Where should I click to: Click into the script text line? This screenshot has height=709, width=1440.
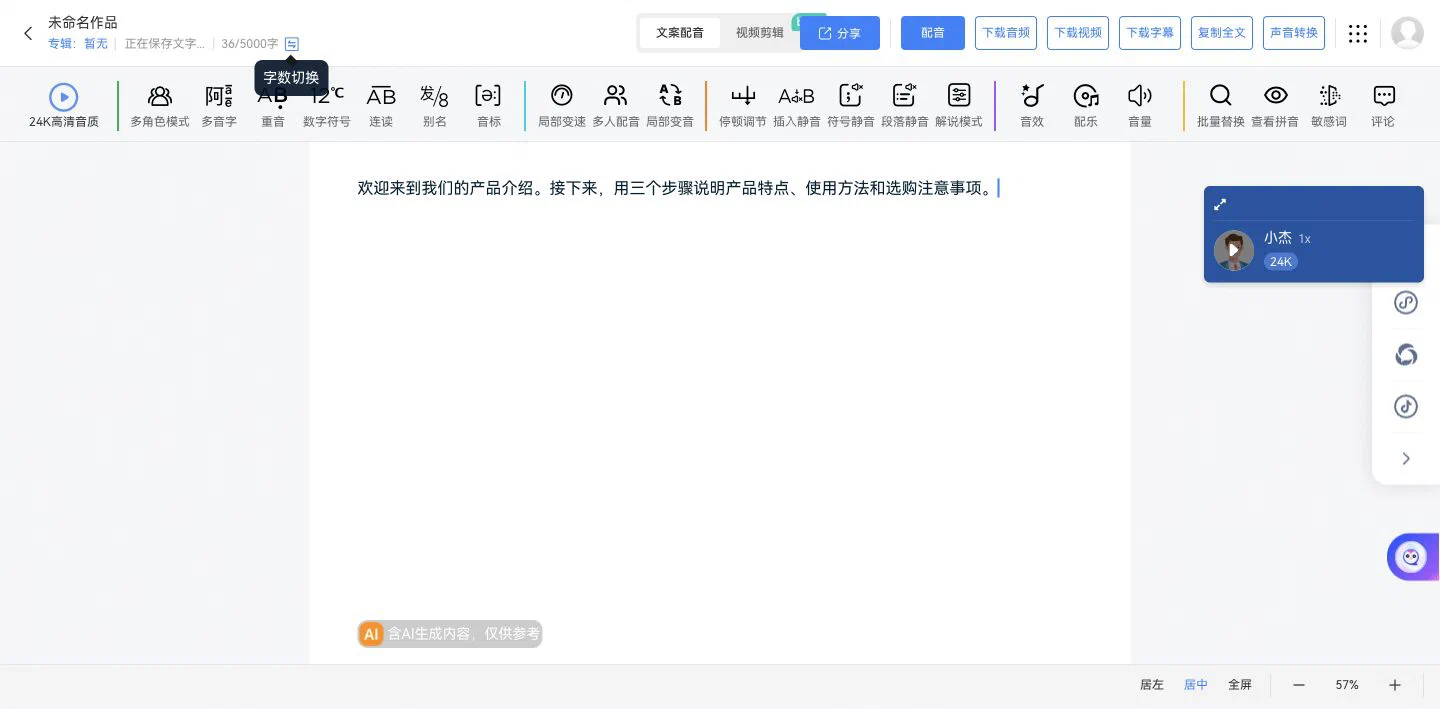click(x=676, y=188)
